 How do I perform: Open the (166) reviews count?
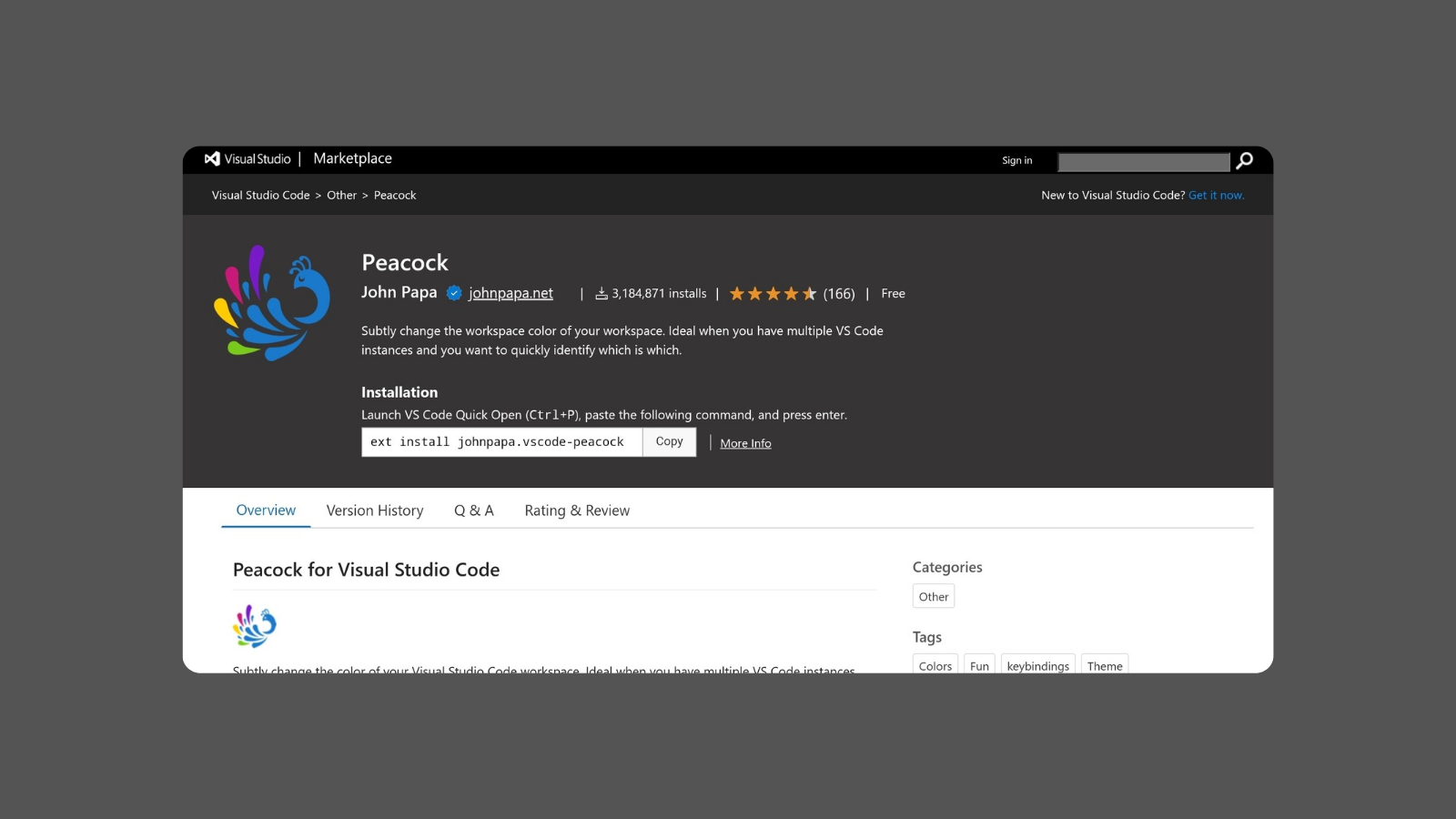click(839, 293)
